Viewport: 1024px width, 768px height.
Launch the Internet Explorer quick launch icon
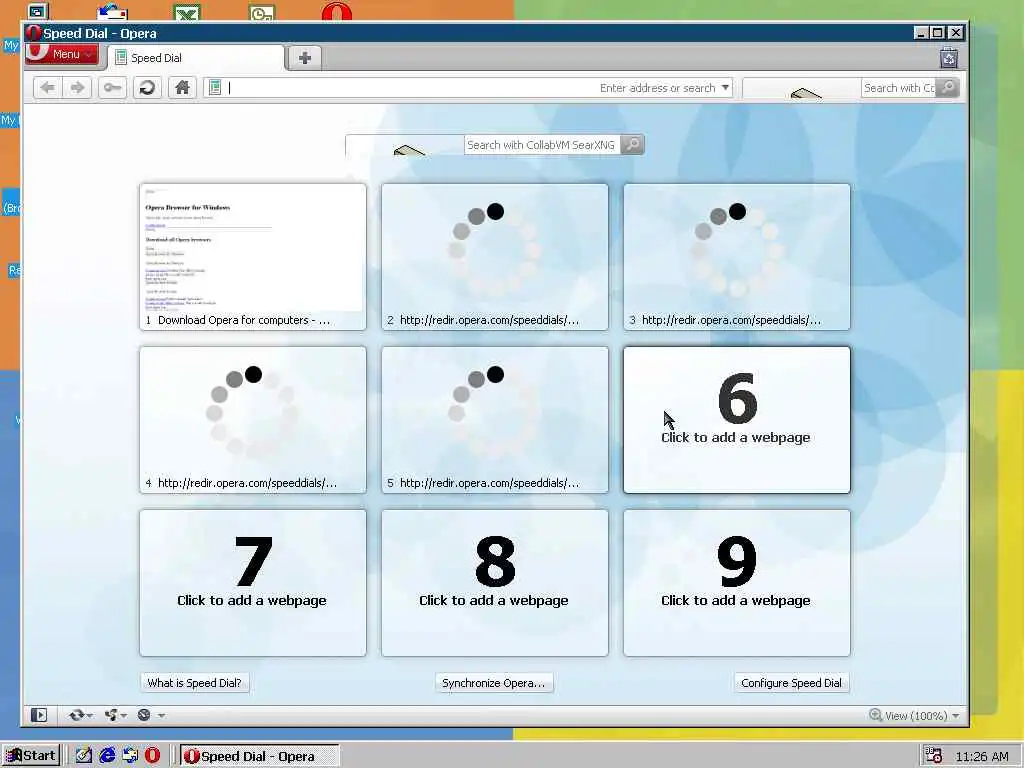107,756
